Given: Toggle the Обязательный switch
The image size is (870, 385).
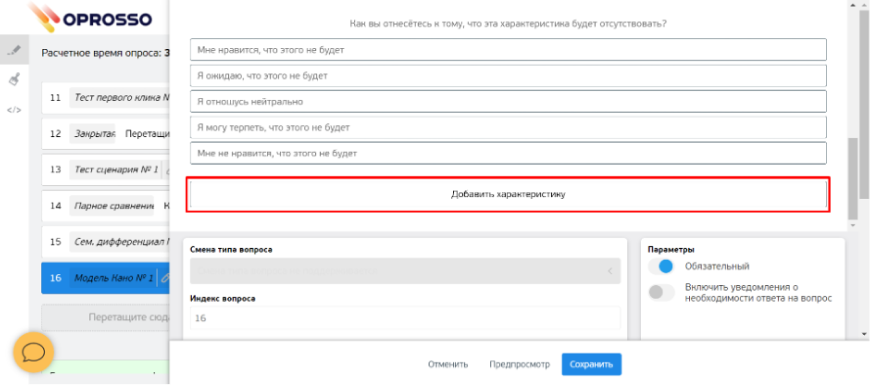Looking at the screenshot, I should pyautogui.click(x=661, y=266).
